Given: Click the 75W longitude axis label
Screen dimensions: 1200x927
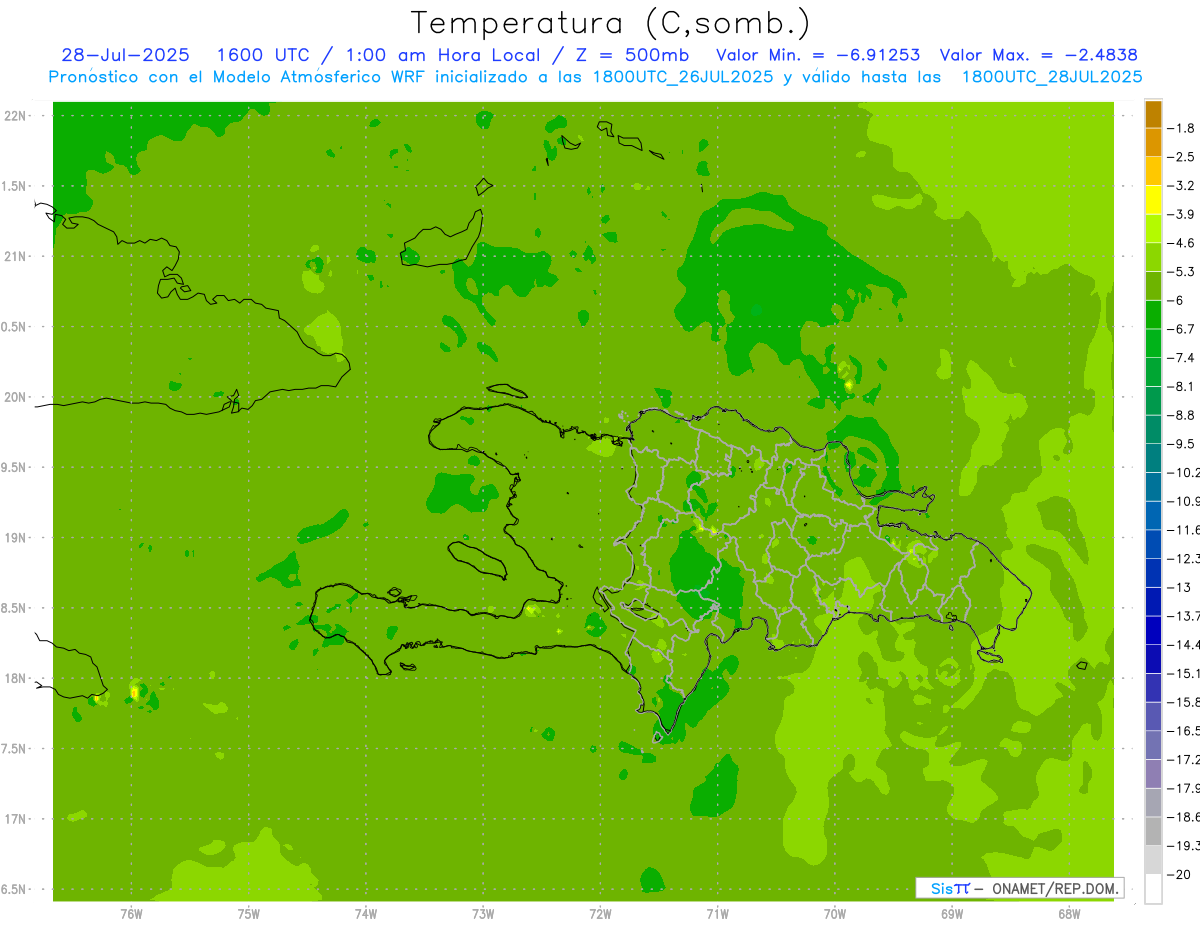Looking at the screenshot, I should (249, 913).
